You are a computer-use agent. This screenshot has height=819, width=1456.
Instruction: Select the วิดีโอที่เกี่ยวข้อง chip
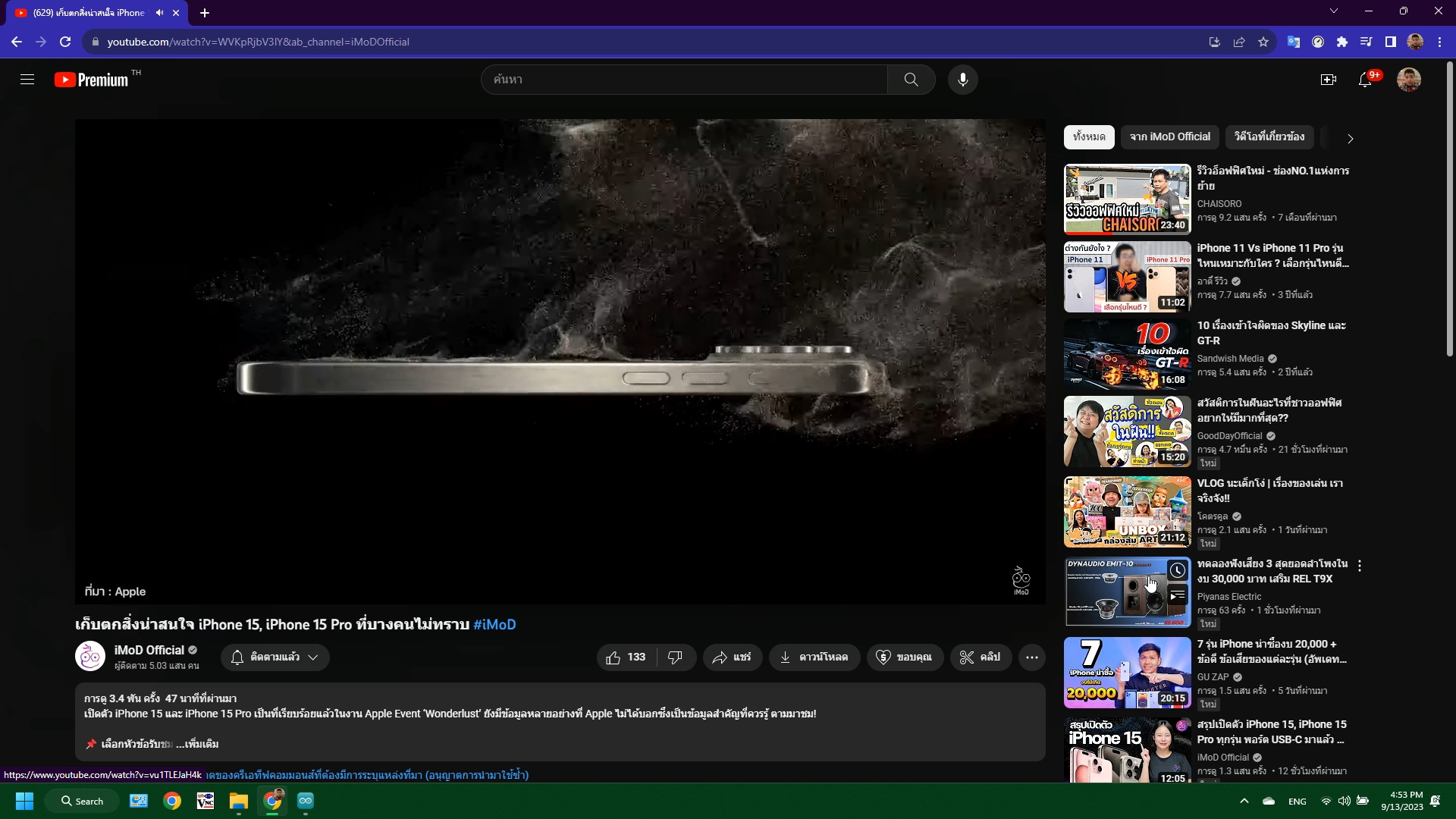(1269, 136)
